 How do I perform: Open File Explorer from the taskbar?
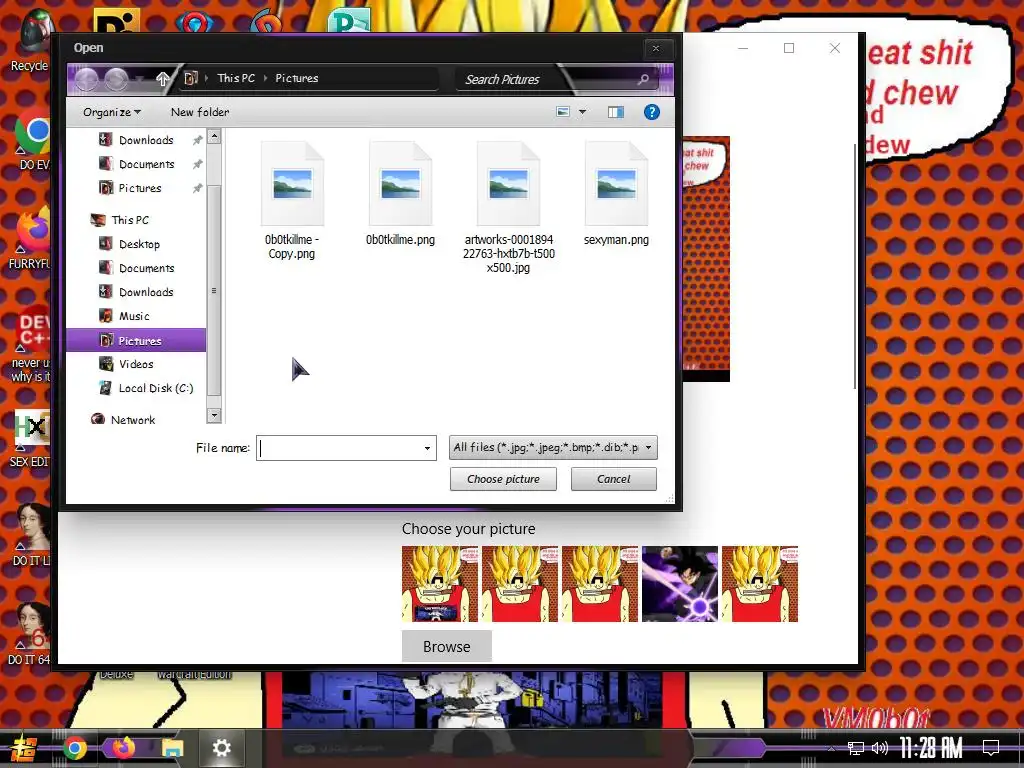click(172, 748)
